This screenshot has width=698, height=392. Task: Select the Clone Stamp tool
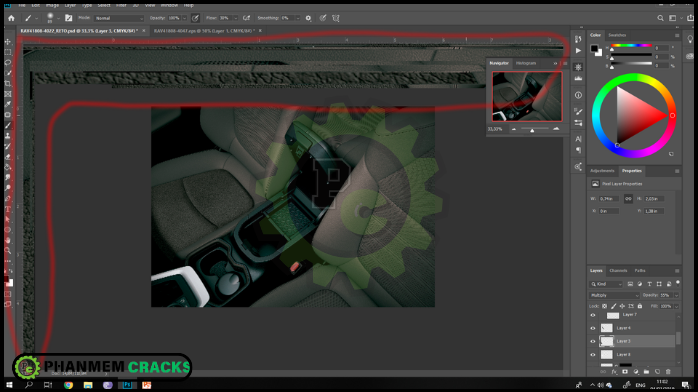tap(8, 136)
